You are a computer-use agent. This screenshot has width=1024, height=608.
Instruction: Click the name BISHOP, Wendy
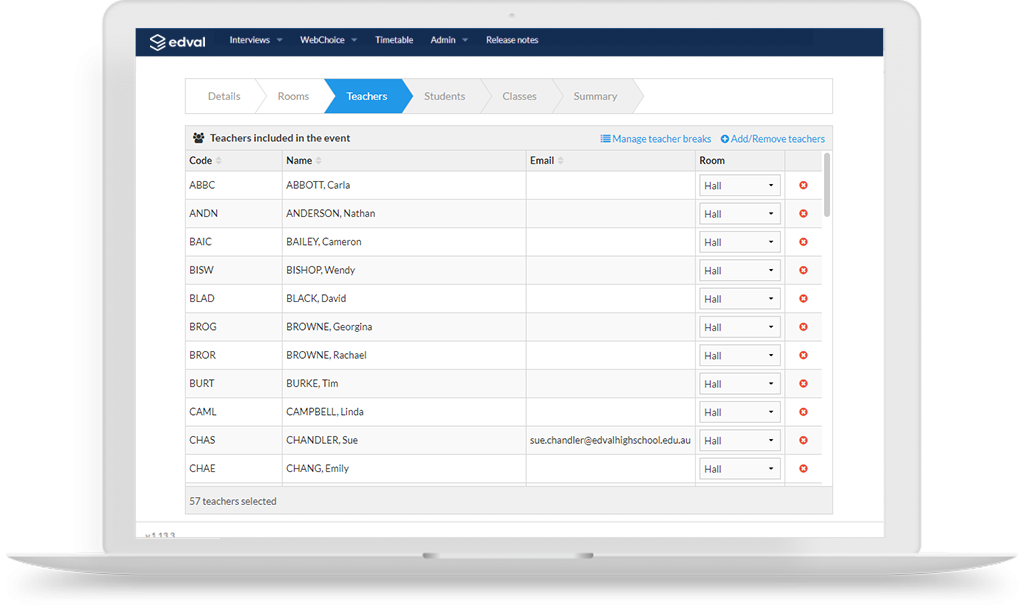click(321, 270)
